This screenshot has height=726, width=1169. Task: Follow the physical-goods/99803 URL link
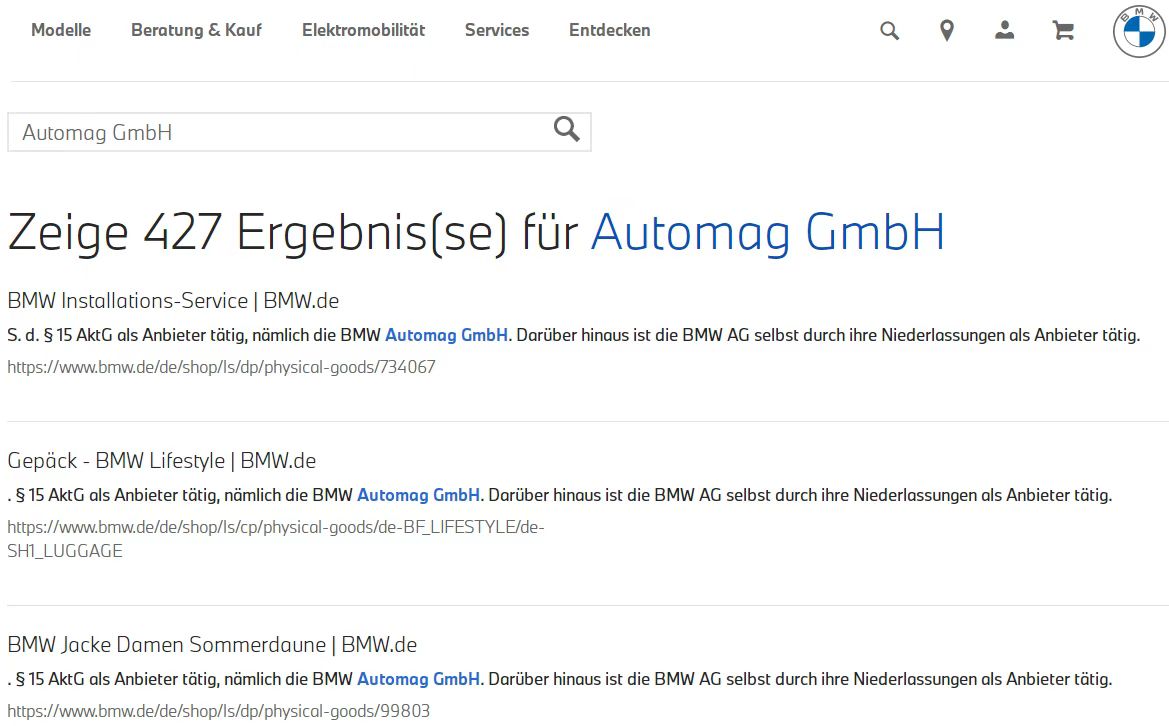(x=218, y=710)
